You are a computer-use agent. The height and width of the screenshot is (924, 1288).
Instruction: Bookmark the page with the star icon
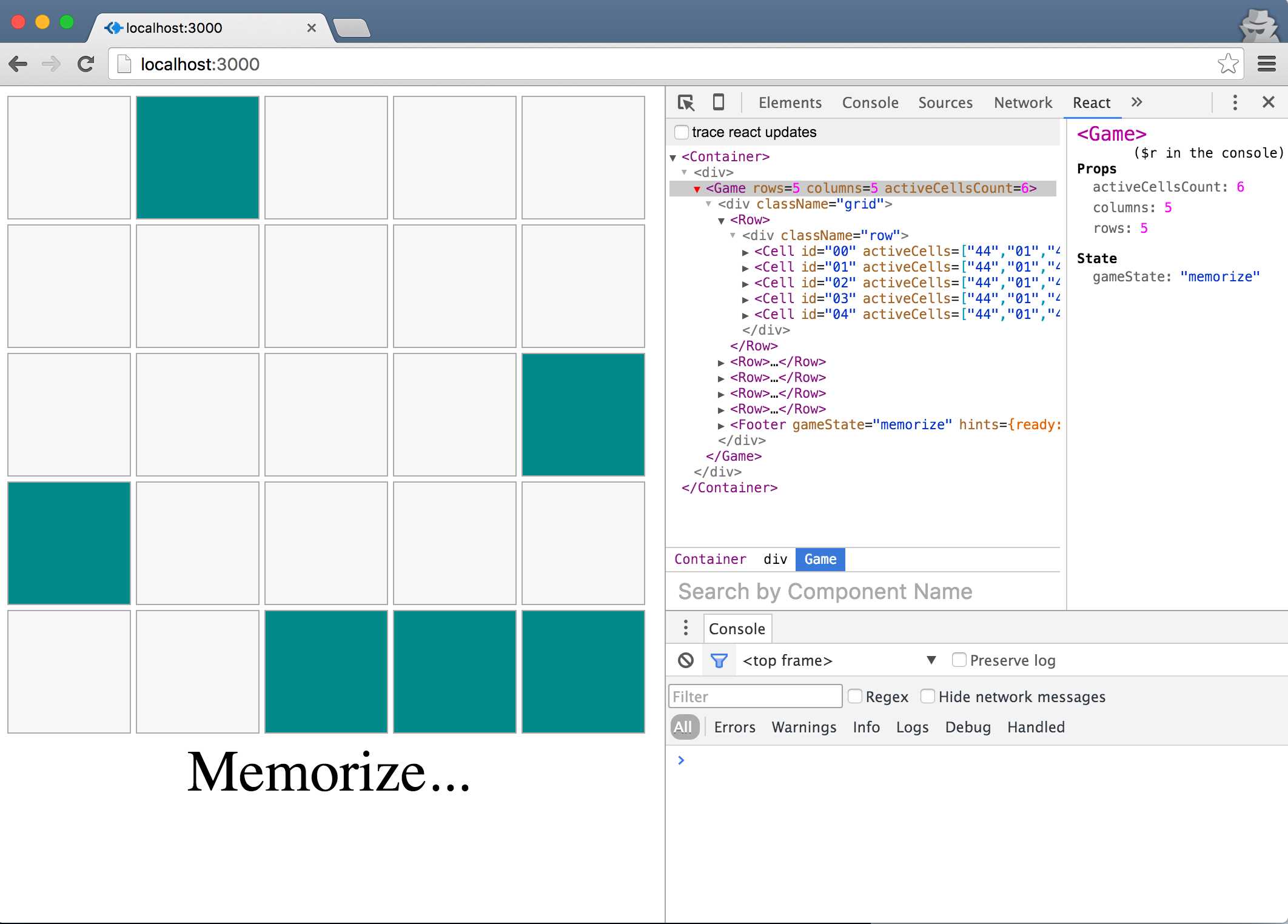pyautogui.click(x=1227, y=64)
